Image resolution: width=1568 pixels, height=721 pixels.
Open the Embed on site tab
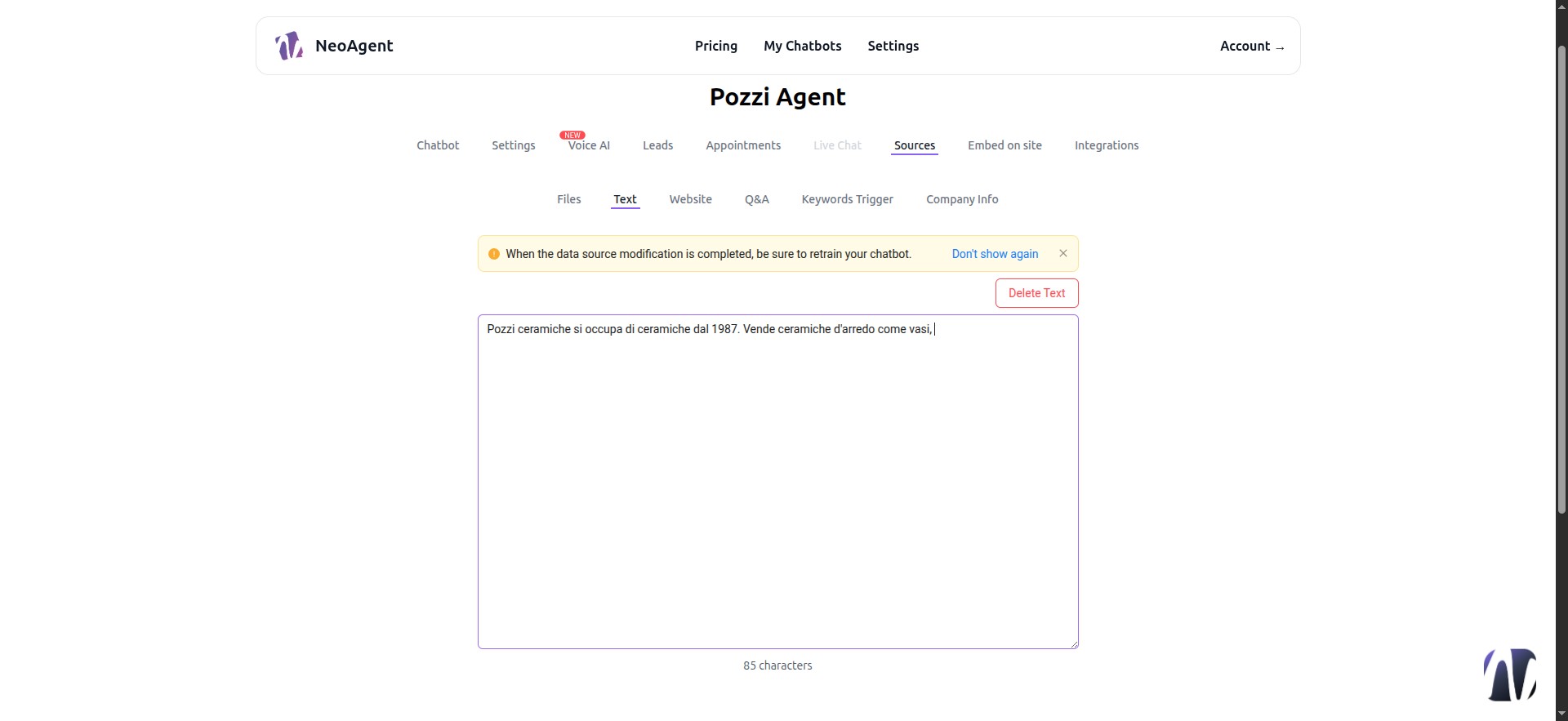[x=1004, y=145]
